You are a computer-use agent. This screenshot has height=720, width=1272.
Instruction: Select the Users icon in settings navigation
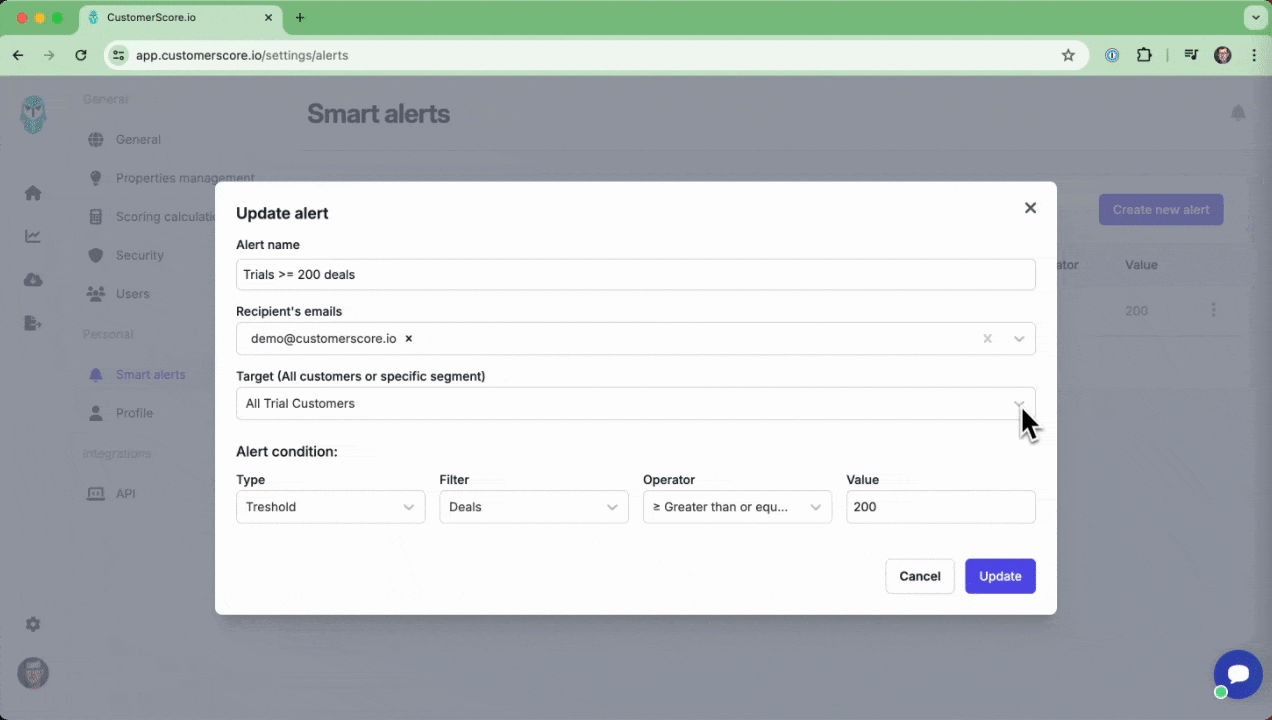tap(95, 293)
